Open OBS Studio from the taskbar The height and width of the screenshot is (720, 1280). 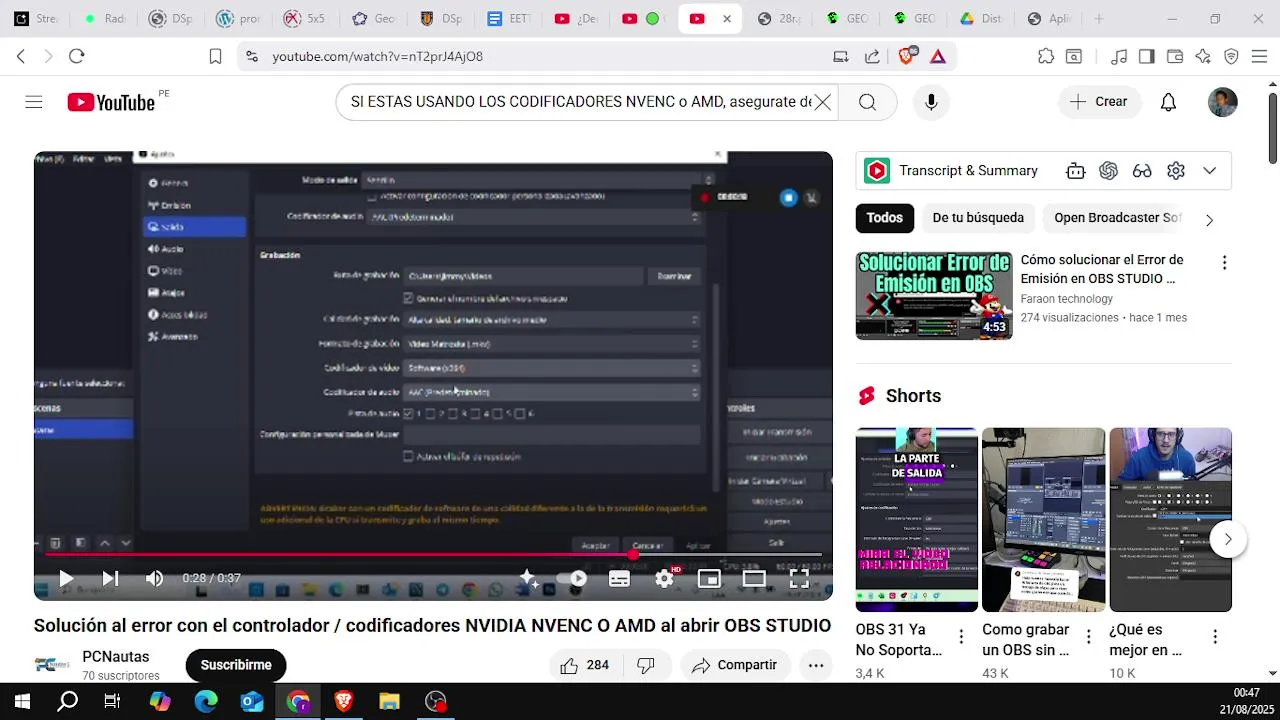click(x=435, y=702)
